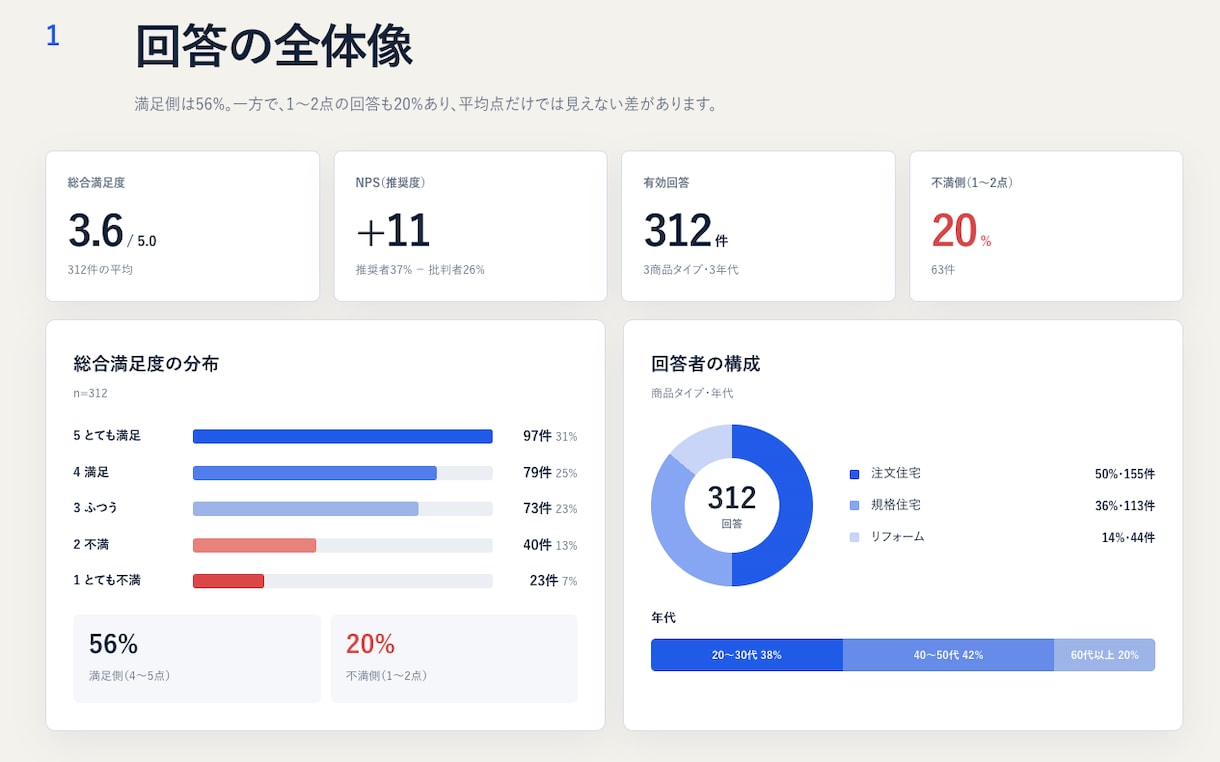This screenshot has width=1220, height=762.
Task: Click the 312件の平均 caption
Action: tap(100, 270)
